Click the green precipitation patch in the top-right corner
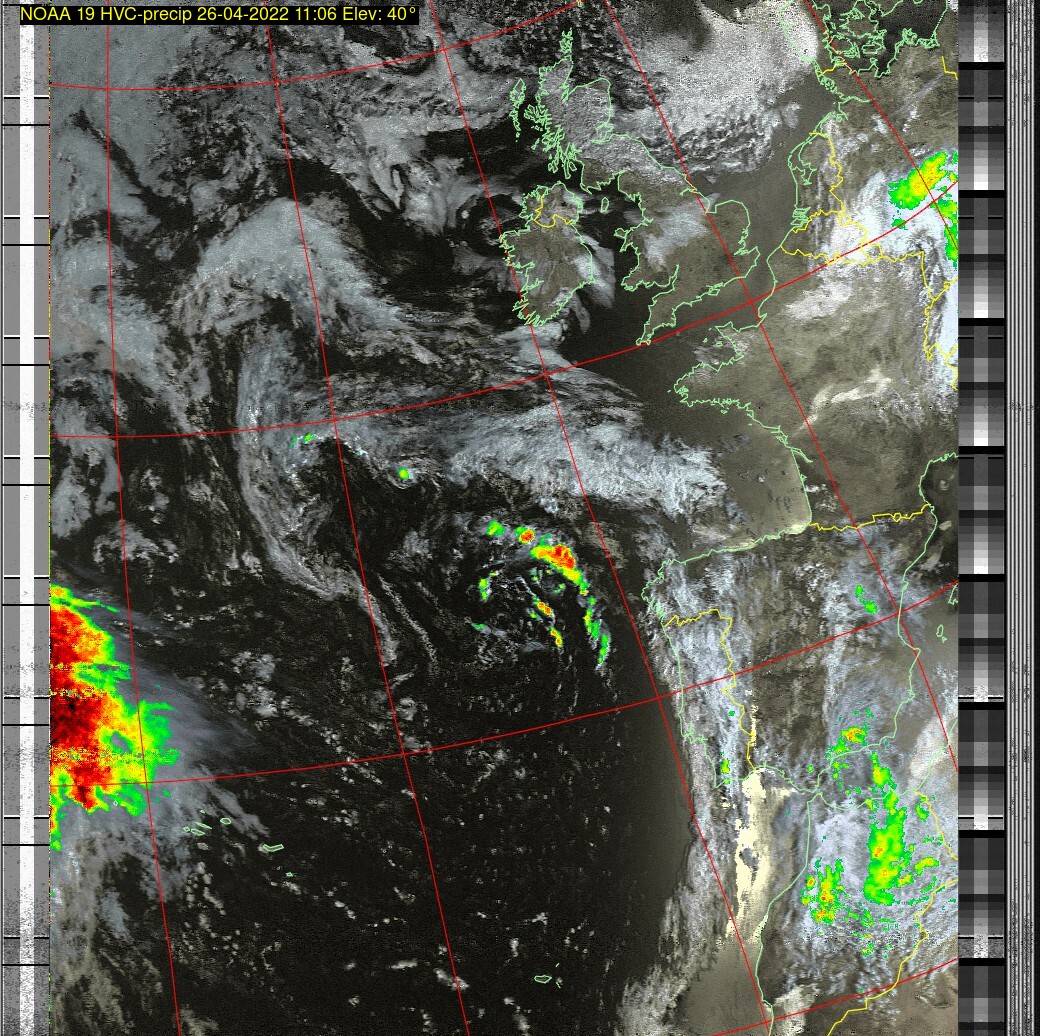 coord(925,180)
